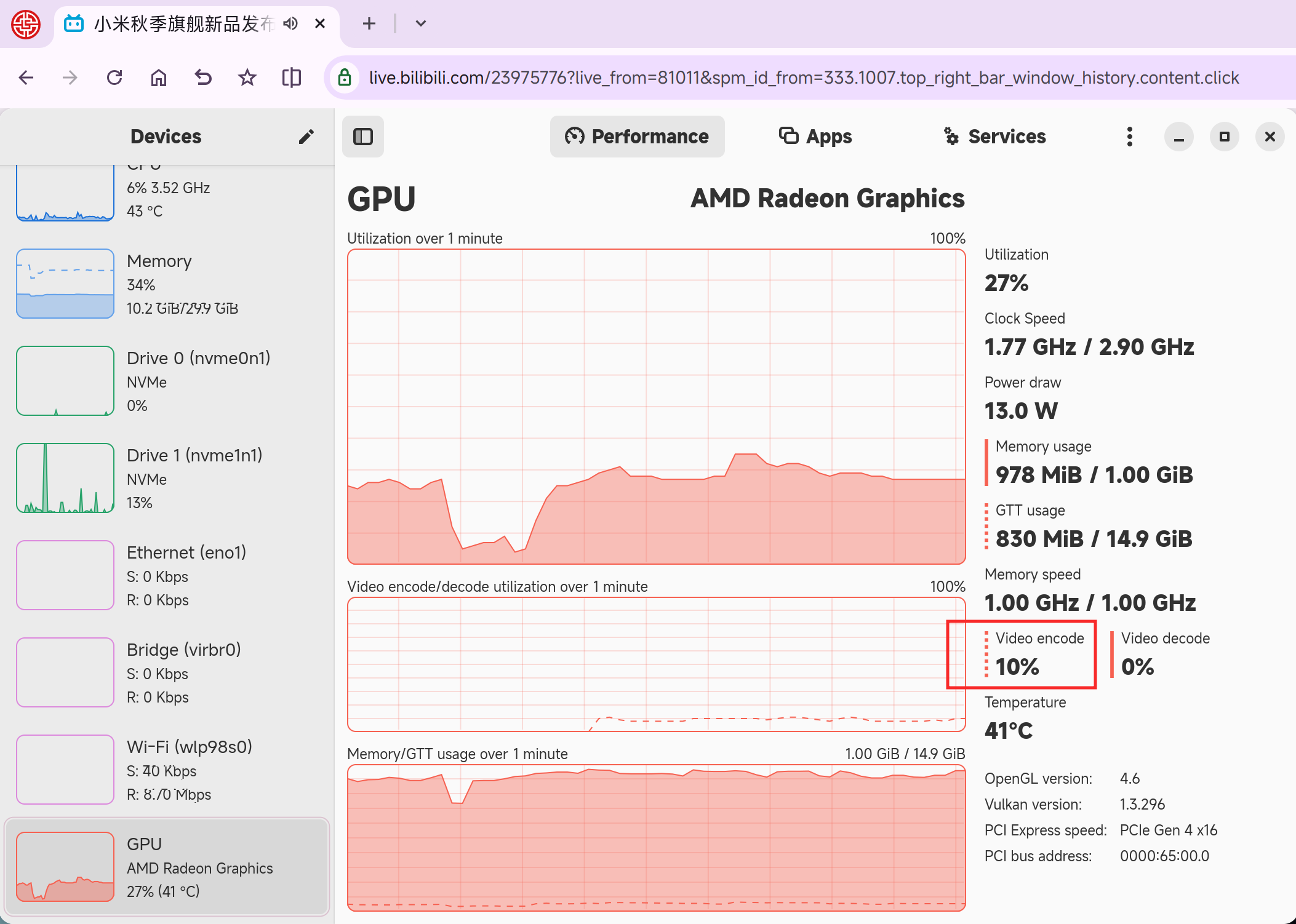Click the Temperature 41°C reading

pos(1009,731)
